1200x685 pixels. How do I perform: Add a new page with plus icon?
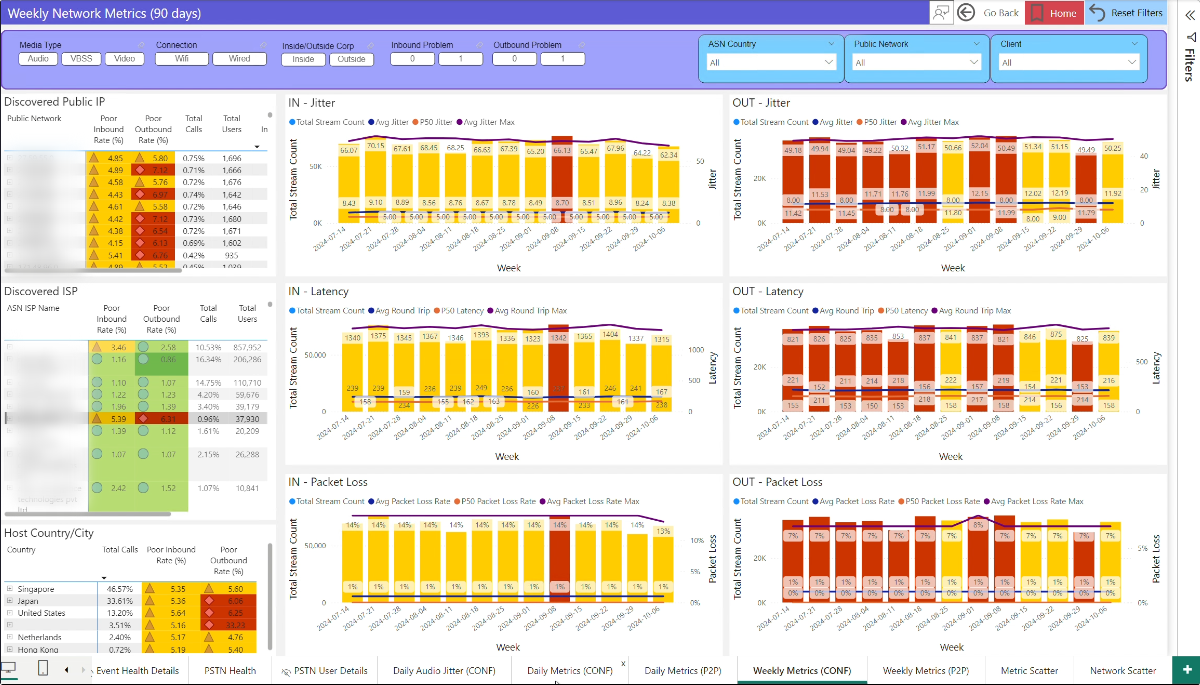pyautogui.click(x=1187, y=670)
